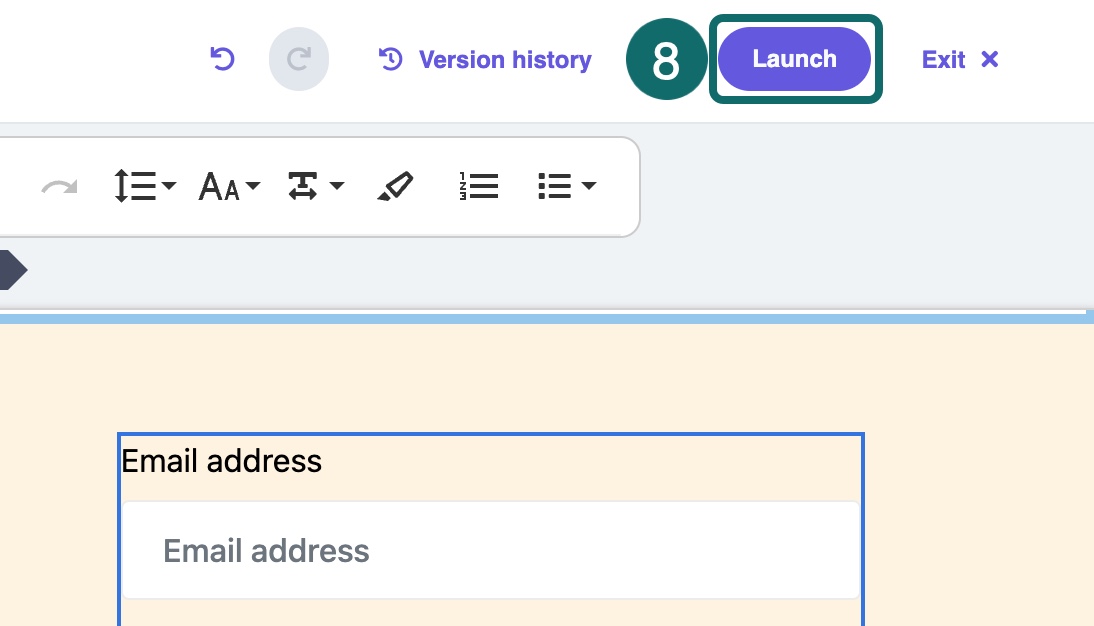The image size is (1094, 626).
Task: Click the clock icon beside Version history
Action: 390,60
